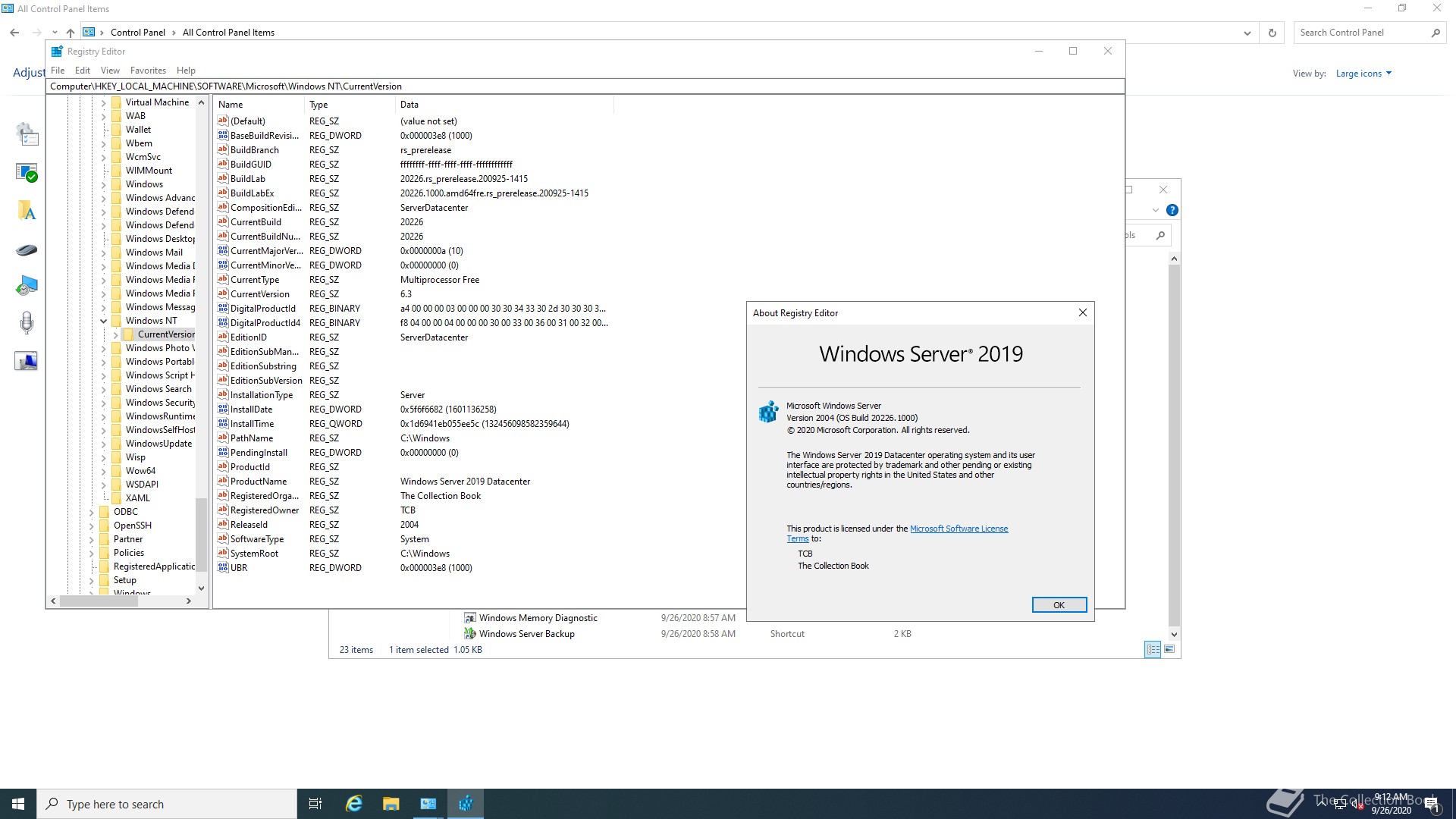Select the ReleaseId value icon

[x=223, y=524]
